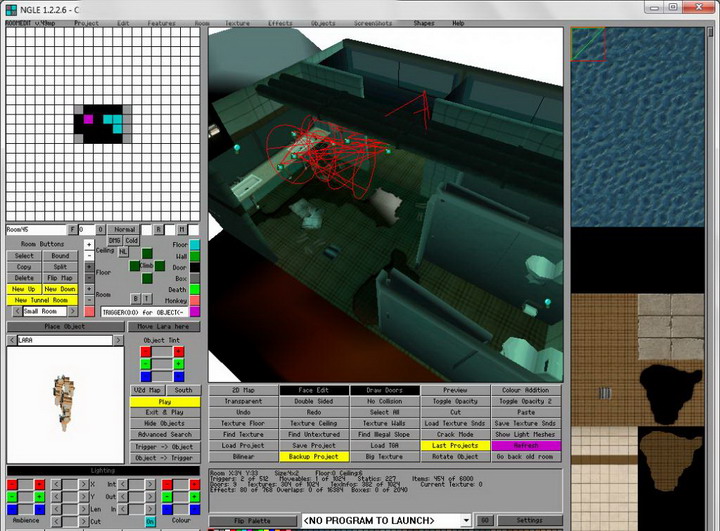
Task: Go to previous object before LARA
Action: tap(12, 340)
